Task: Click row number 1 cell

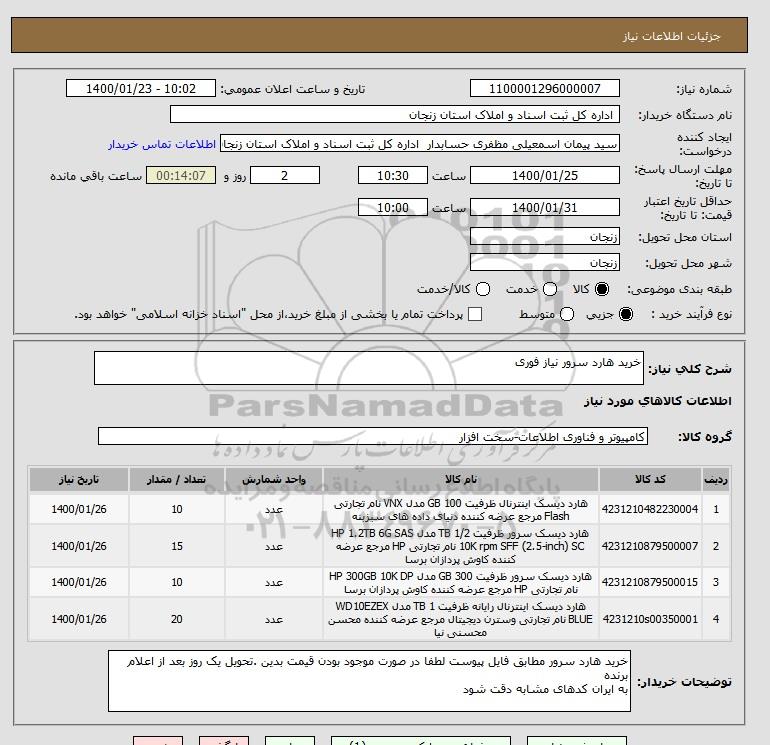Action: click(716, 509)
